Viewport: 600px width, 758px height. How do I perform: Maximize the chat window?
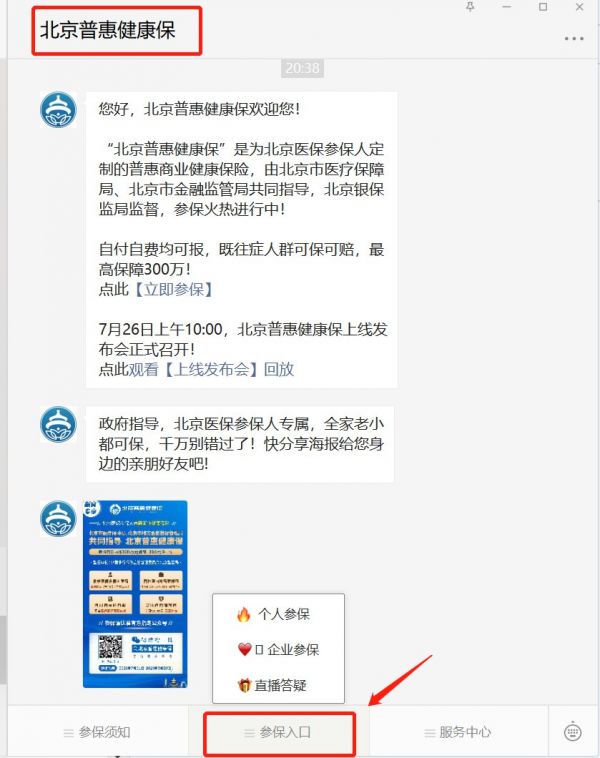tap(543, 7)
